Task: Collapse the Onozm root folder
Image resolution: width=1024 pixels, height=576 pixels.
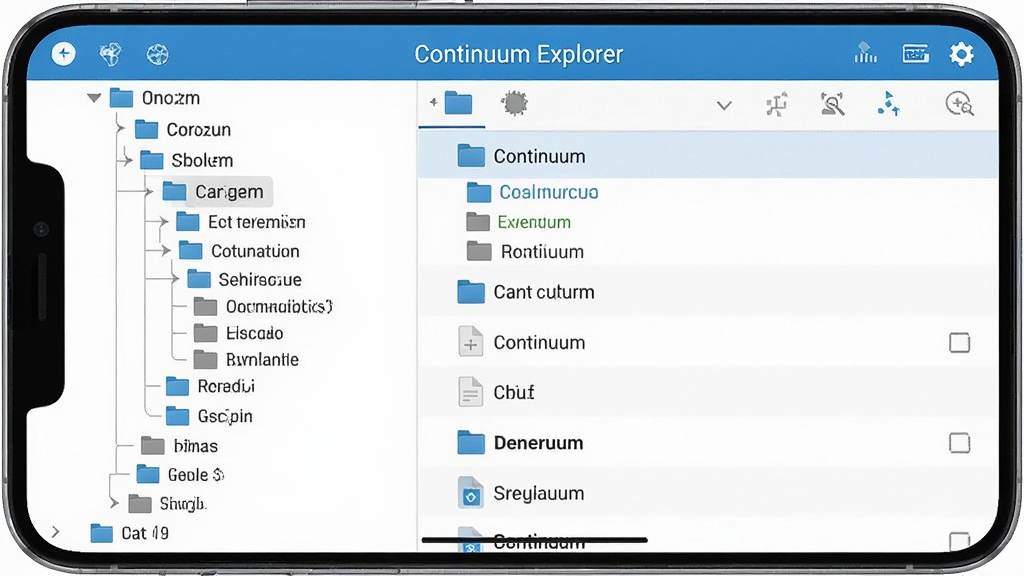Action: [94, 98]
